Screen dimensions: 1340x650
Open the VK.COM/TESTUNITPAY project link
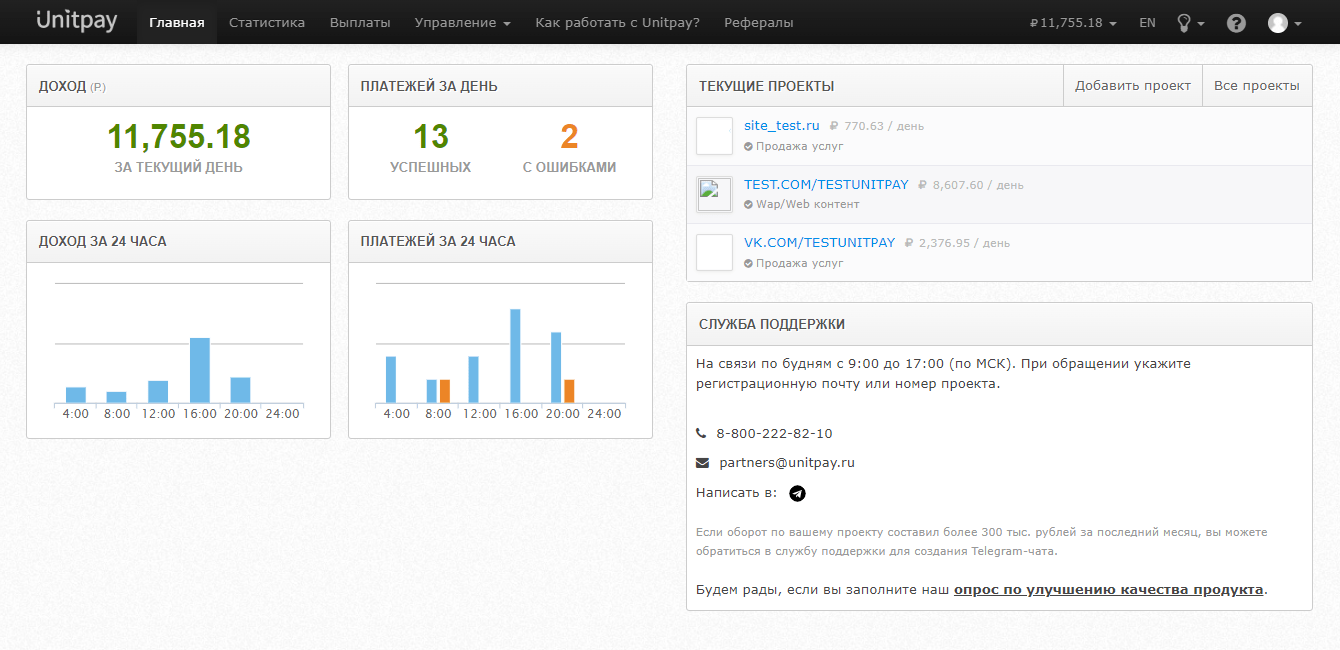coord(819,242)
